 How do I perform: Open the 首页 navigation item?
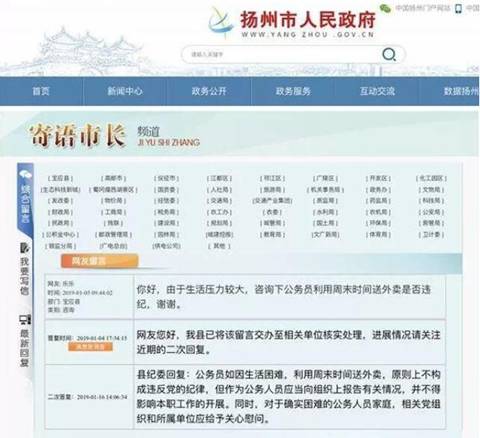(41, 91)
